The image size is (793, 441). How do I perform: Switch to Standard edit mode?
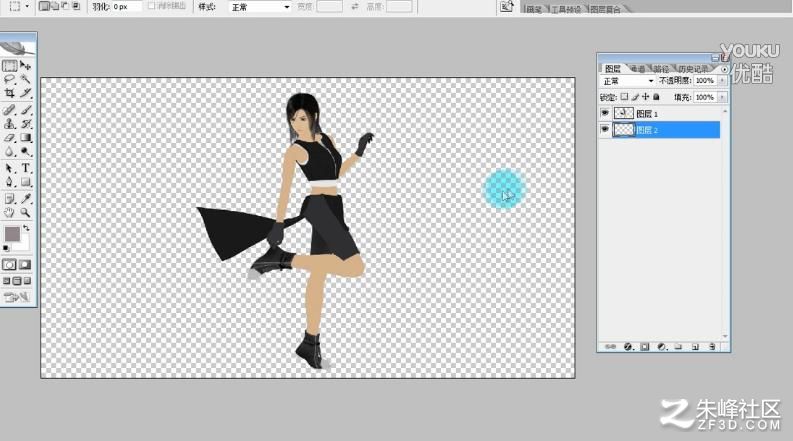[10, 264]
